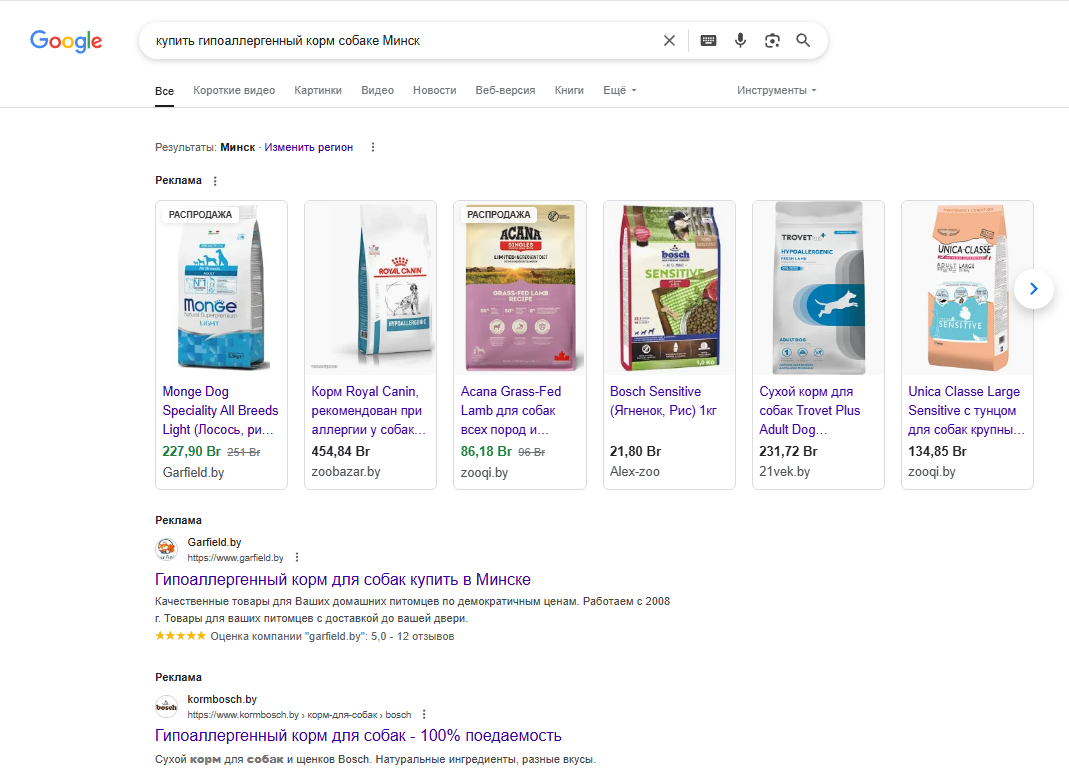Click Изменить регион link
Image resolution: width=1069 pixels, height=782 pixels.
[309, 147]
